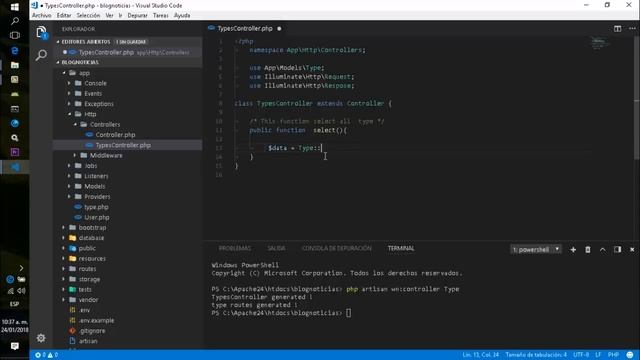The image size is (640, 360).
Task: Open feedback smiley in status bar
Action: click(630, 355)
